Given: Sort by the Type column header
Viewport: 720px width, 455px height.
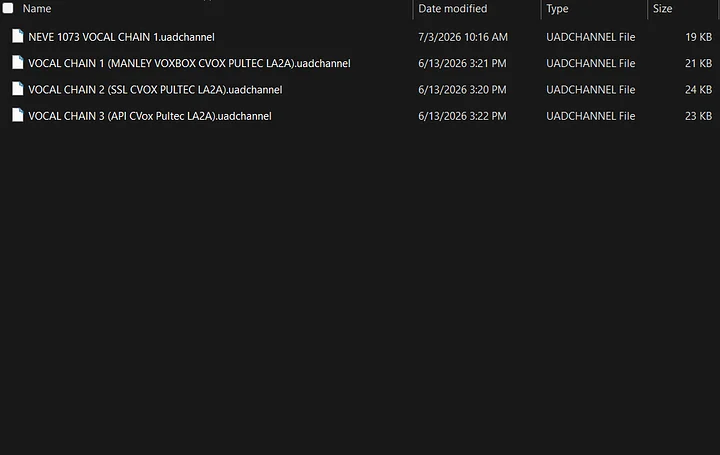Looking at the screenshot, I should tap(557, 8).
